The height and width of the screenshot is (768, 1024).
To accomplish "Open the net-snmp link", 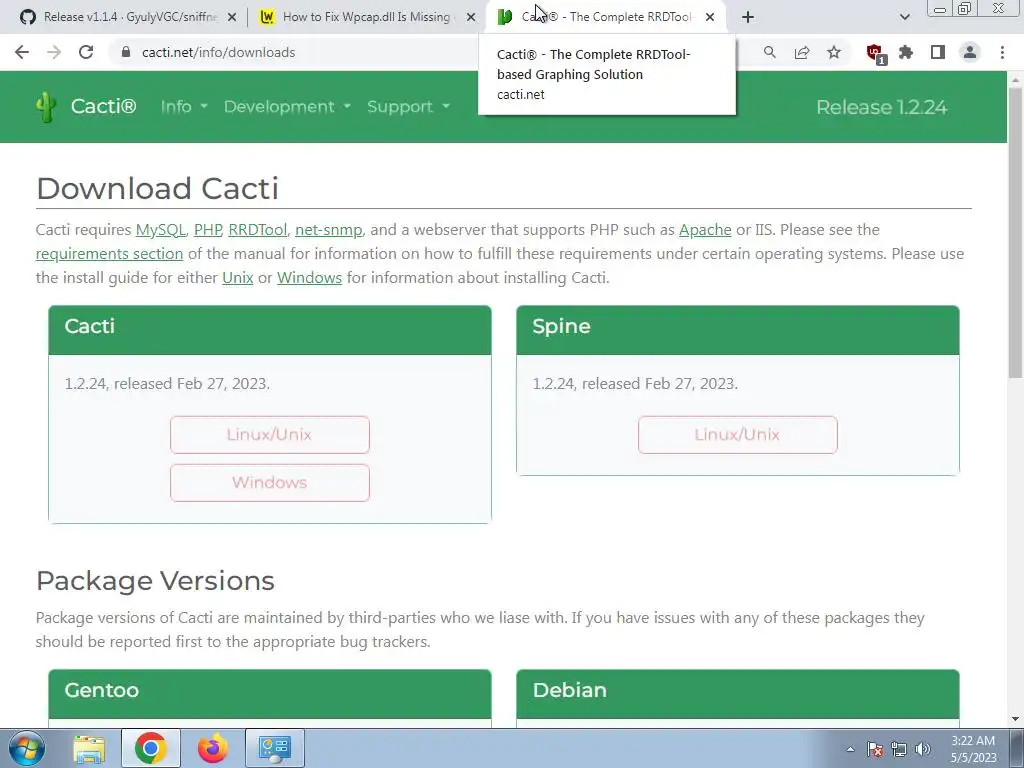I will click(328, 230).
